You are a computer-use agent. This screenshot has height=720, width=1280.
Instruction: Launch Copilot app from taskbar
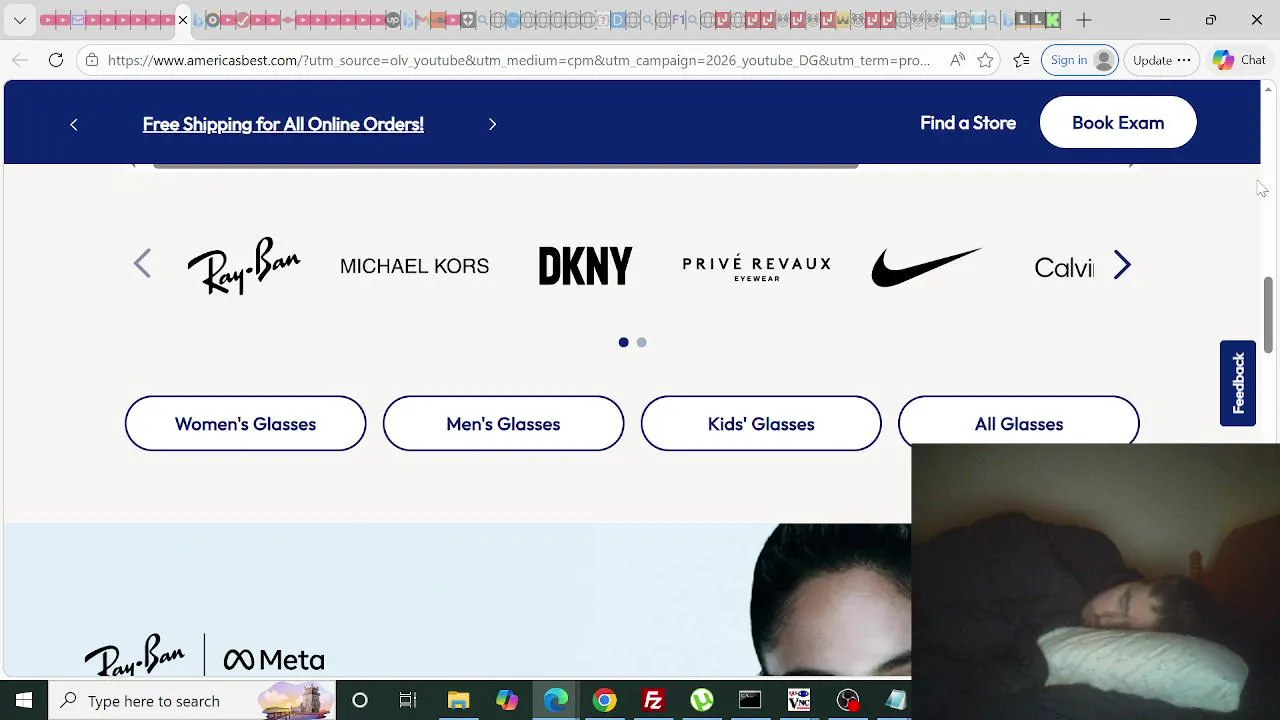pyautogui.click(x=507, y=700)
